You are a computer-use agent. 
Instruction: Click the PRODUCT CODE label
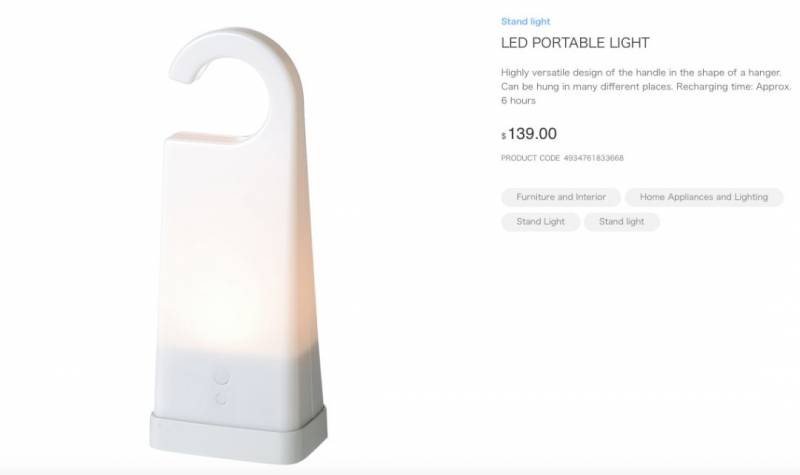click(x=530, y=158)
